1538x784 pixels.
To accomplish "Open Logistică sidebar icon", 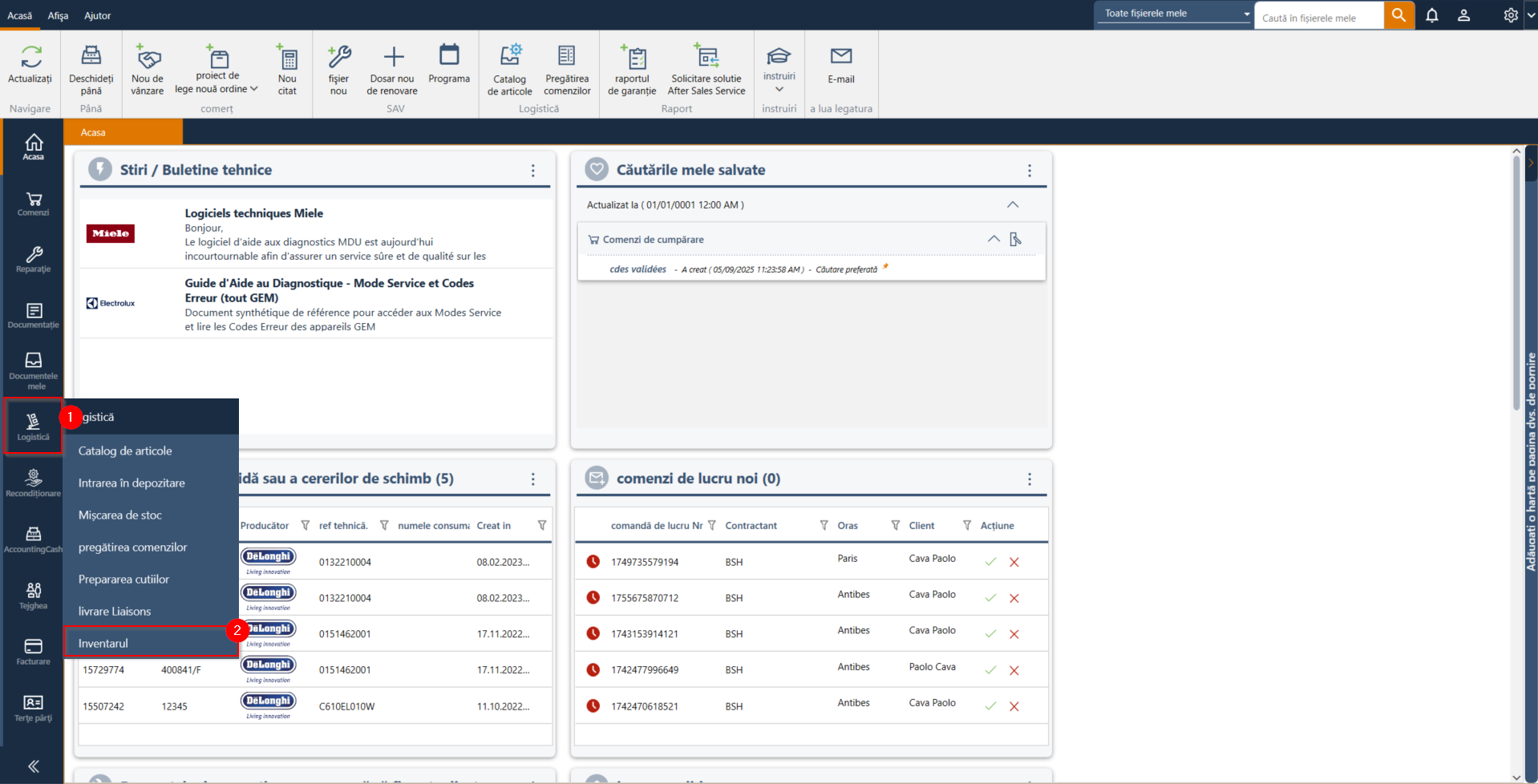I will pos(34,426).
